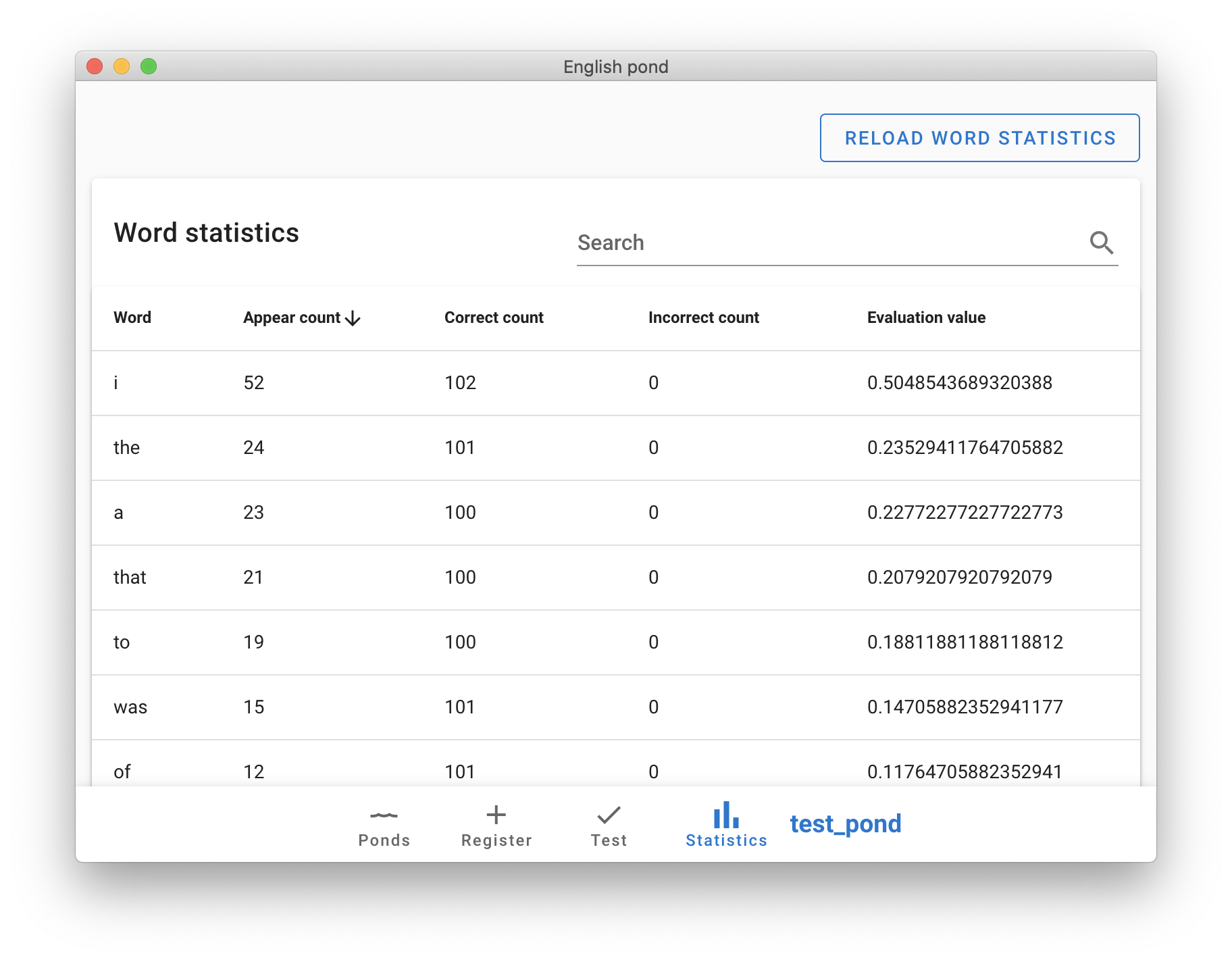1232x962 pixels.
Task: Click evaluation value 0.5048543689320388
Action: [960, 383]
